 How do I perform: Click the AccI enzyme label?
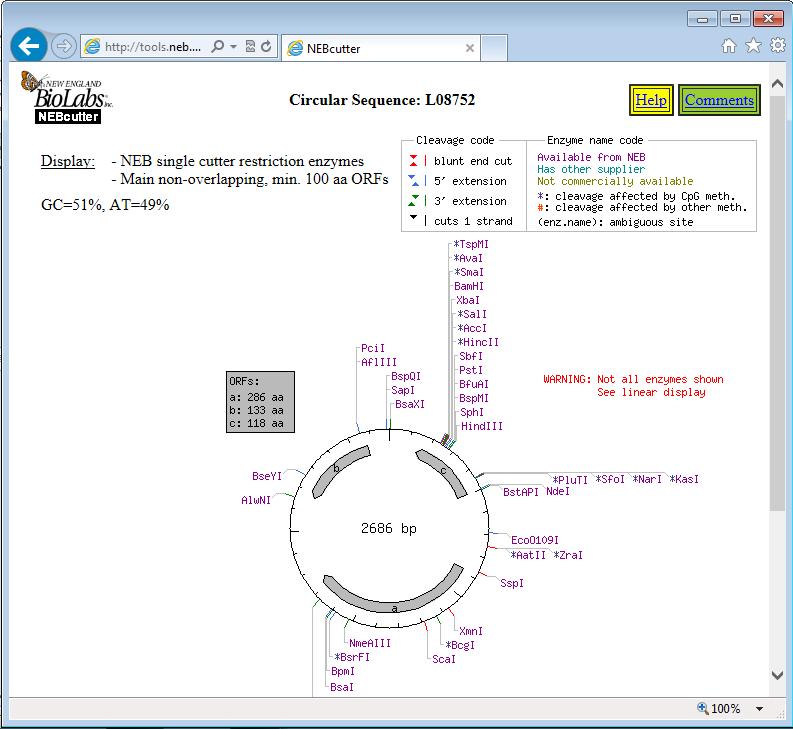472,328
